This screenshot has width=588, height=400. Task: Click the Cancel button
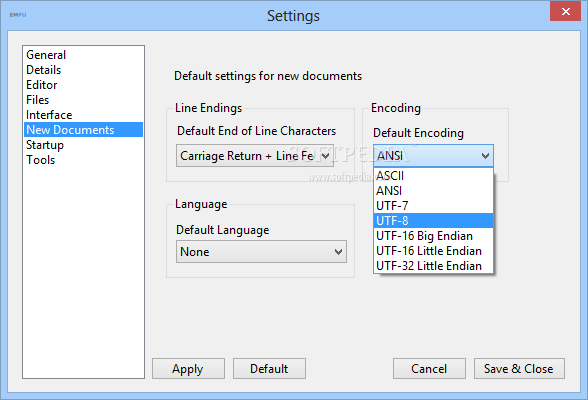(x=429, y=369)
